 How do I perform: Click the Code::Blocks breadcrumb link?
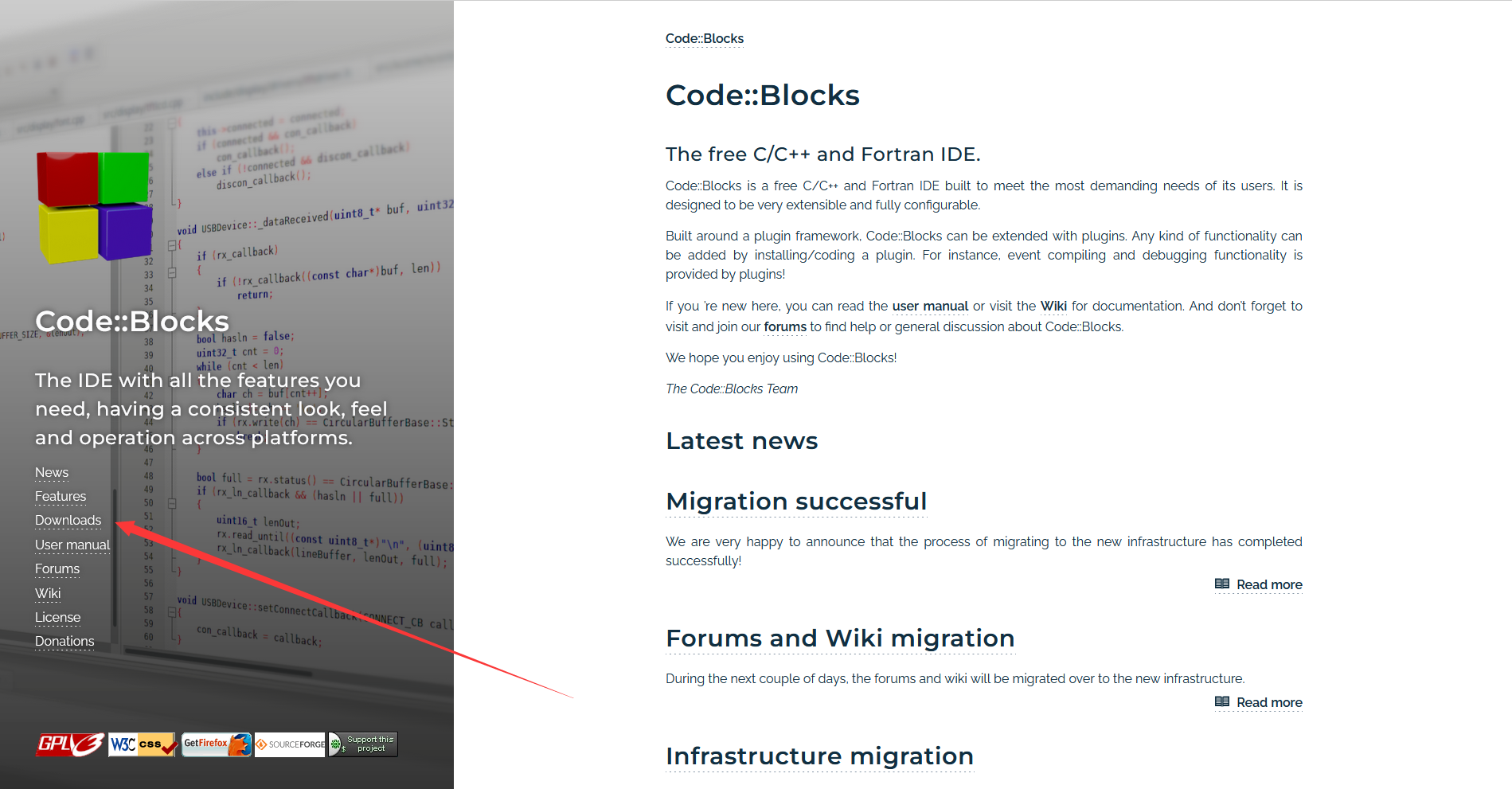pyautogui.click(x=705, y=38)
